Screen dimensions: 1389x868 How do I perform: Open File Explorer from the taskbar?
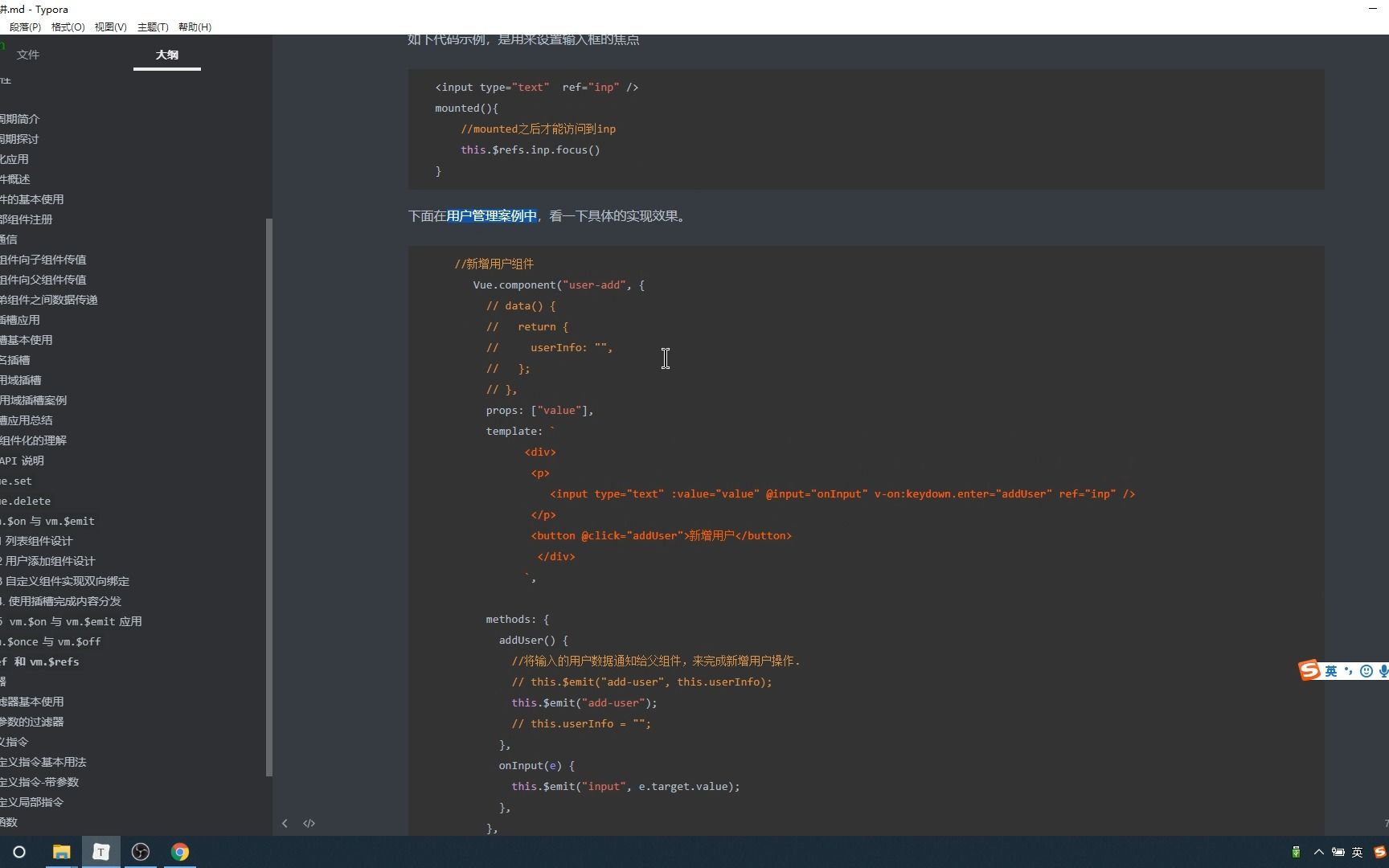tap(61, 852)
